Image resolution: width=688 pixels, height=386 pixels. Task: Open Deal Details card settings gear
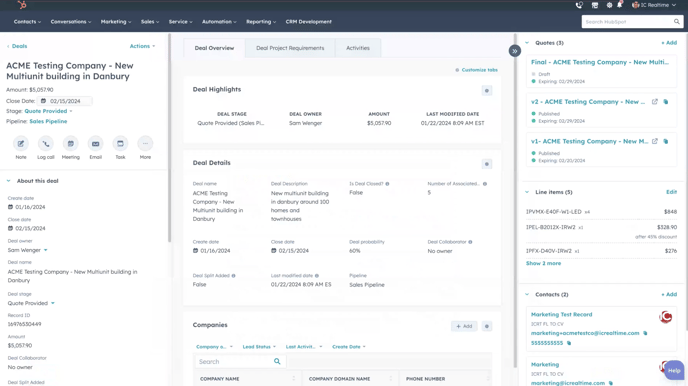[487, 164]
